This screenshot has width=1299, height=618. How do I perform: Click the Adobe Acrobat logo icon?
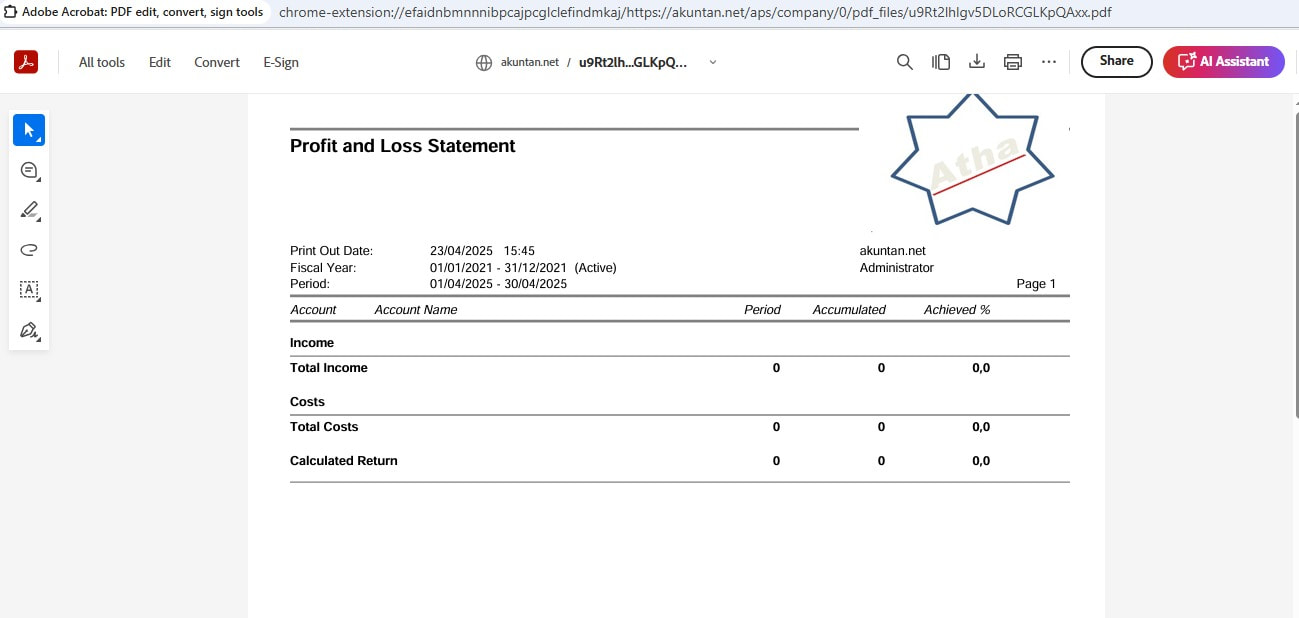(26, 62)
